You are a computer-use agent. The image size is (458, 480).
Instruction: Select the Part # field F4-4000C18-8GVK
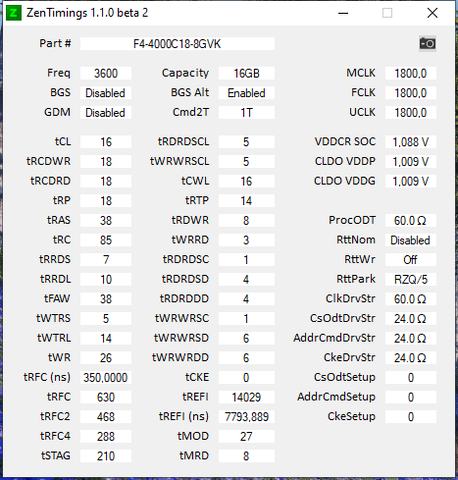pyautogui.click(x=177, y=44)
